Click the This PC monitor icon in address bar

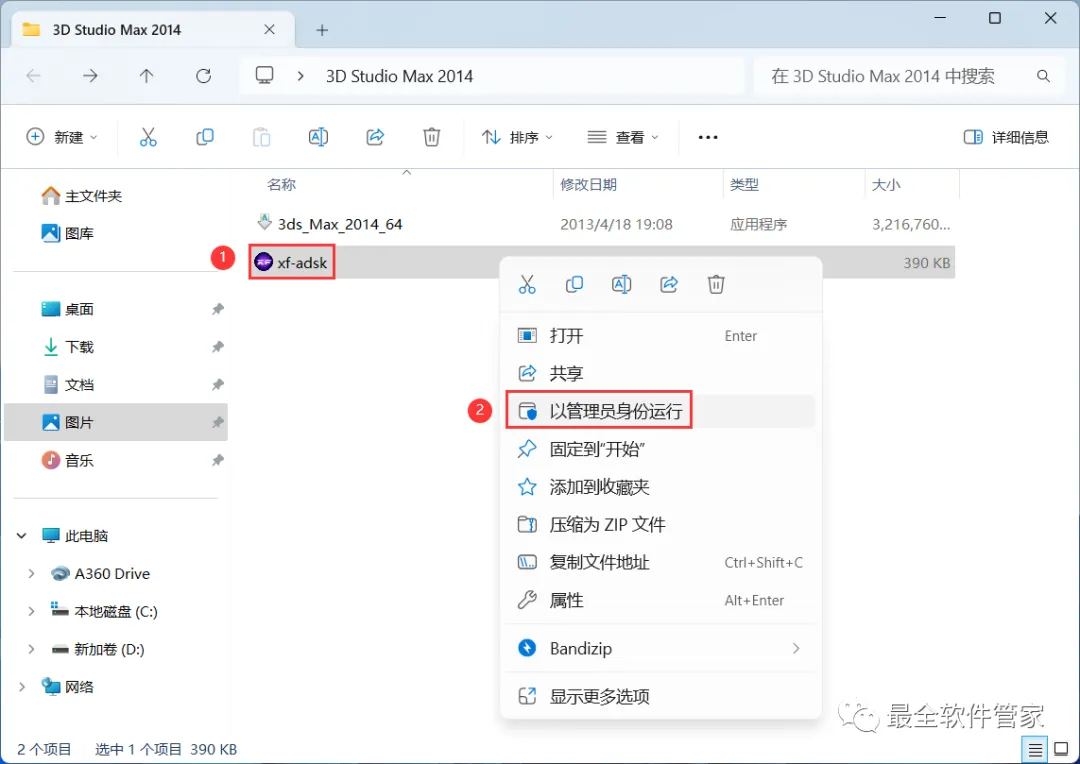click(x=264, y=75)
